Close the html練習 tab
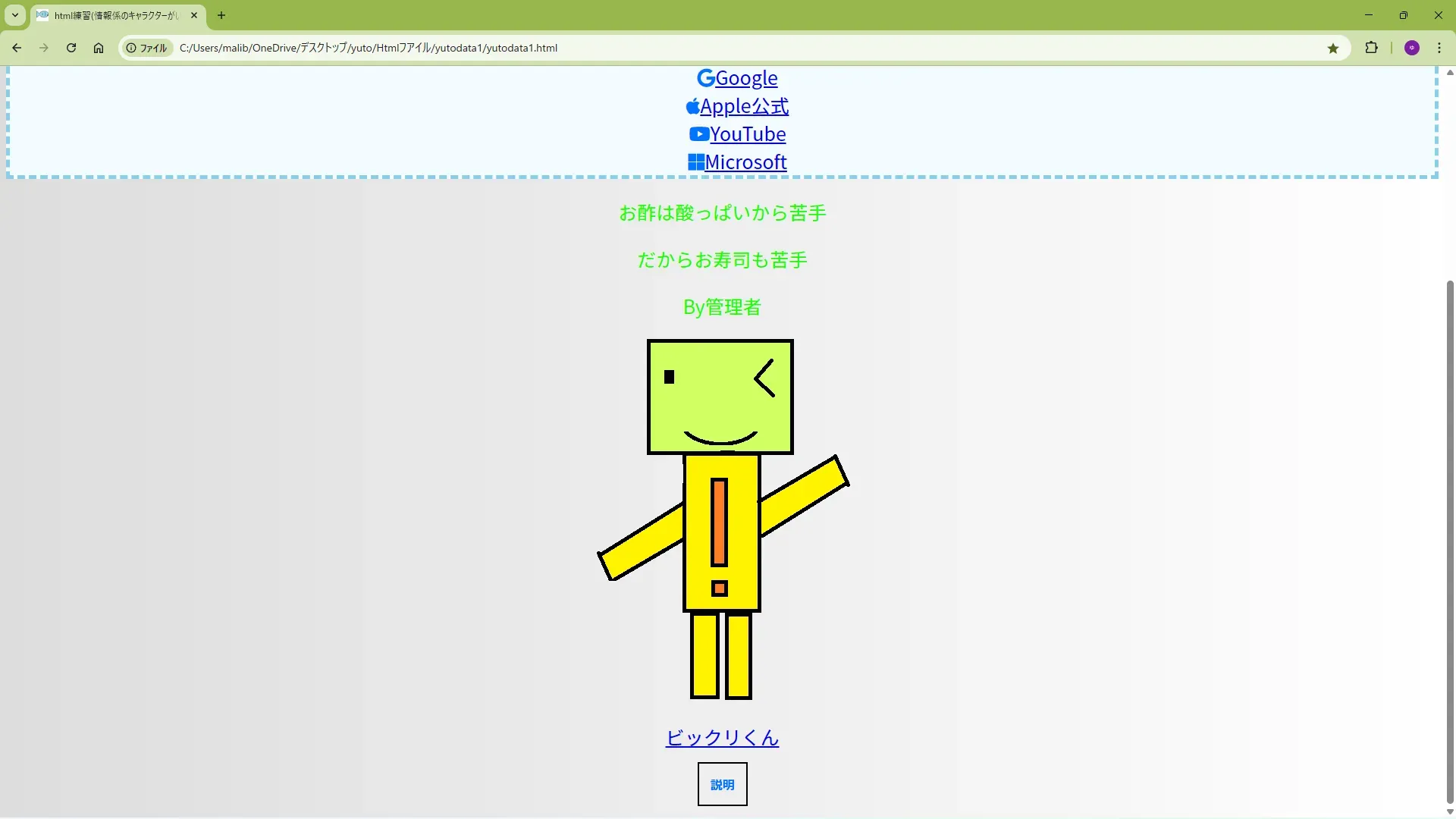1456x819 pixels. tap(194, 15)
